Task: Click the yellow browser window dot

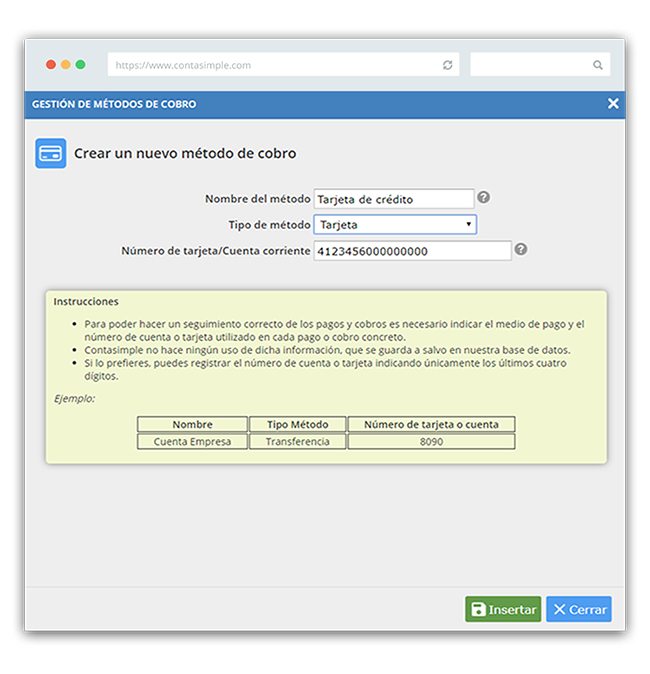Action: (x=66, y=65)
